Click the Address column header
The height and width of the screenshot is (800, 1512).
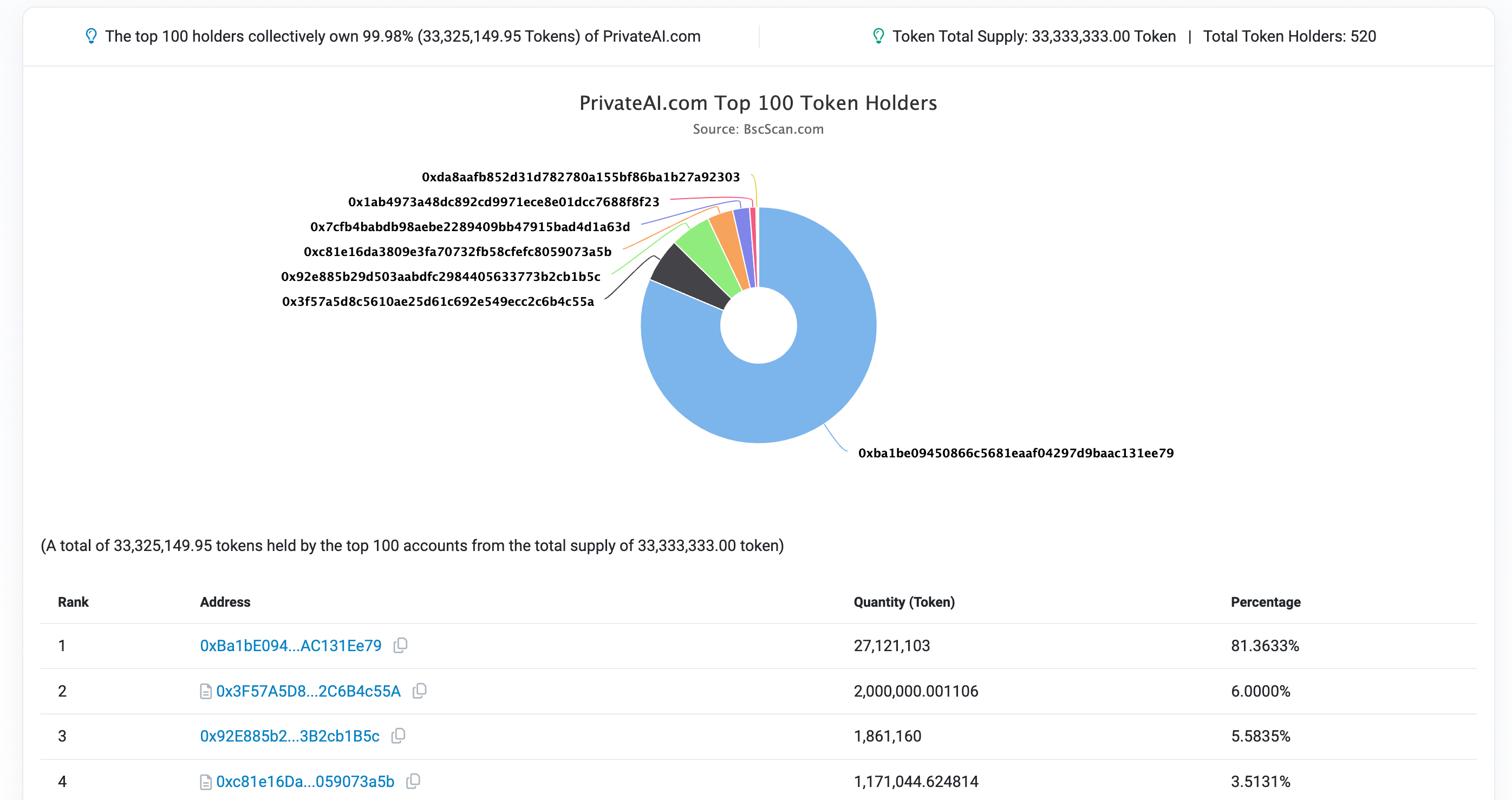[225, 602]
